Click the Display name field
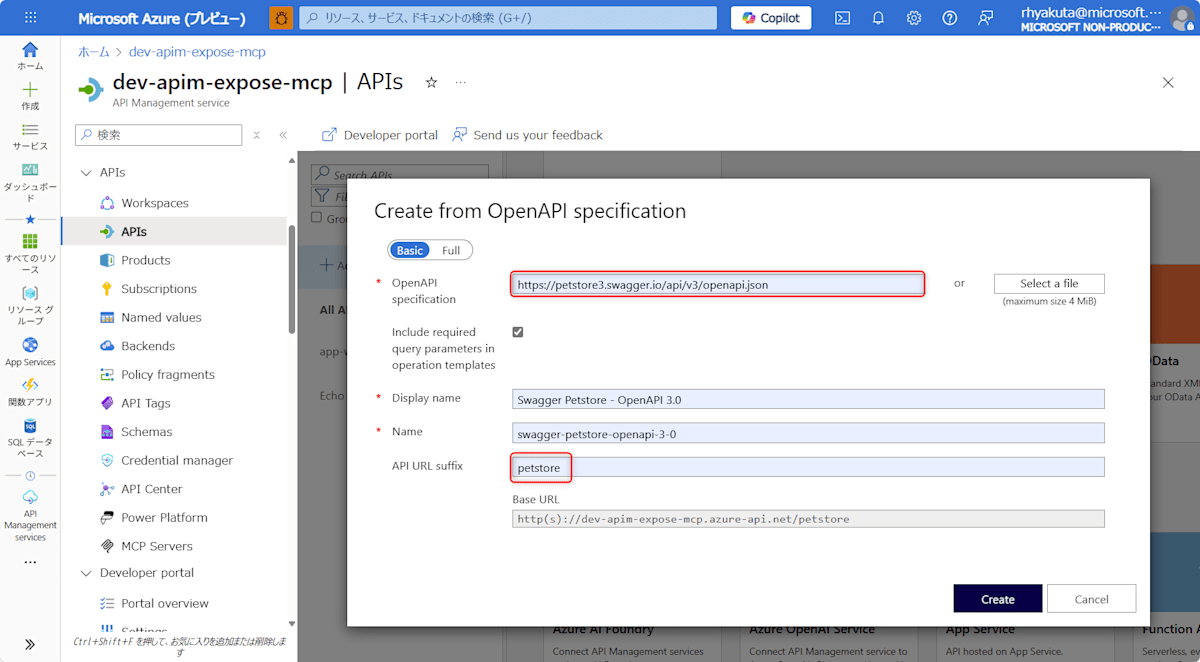Viewport: 1200px width, 662px height. tap(808, 399)
